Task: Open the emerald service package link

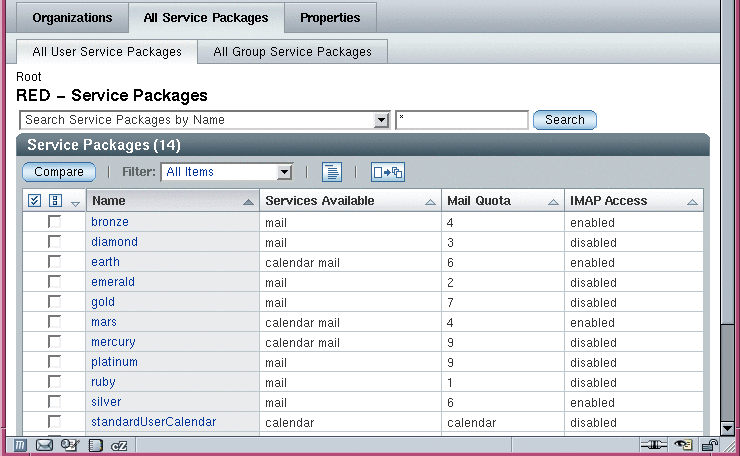Action: click(113, 282)
